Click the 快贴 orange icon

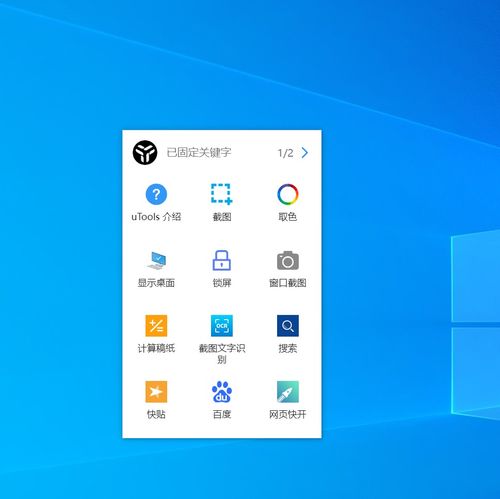click(x=156, y=392)
